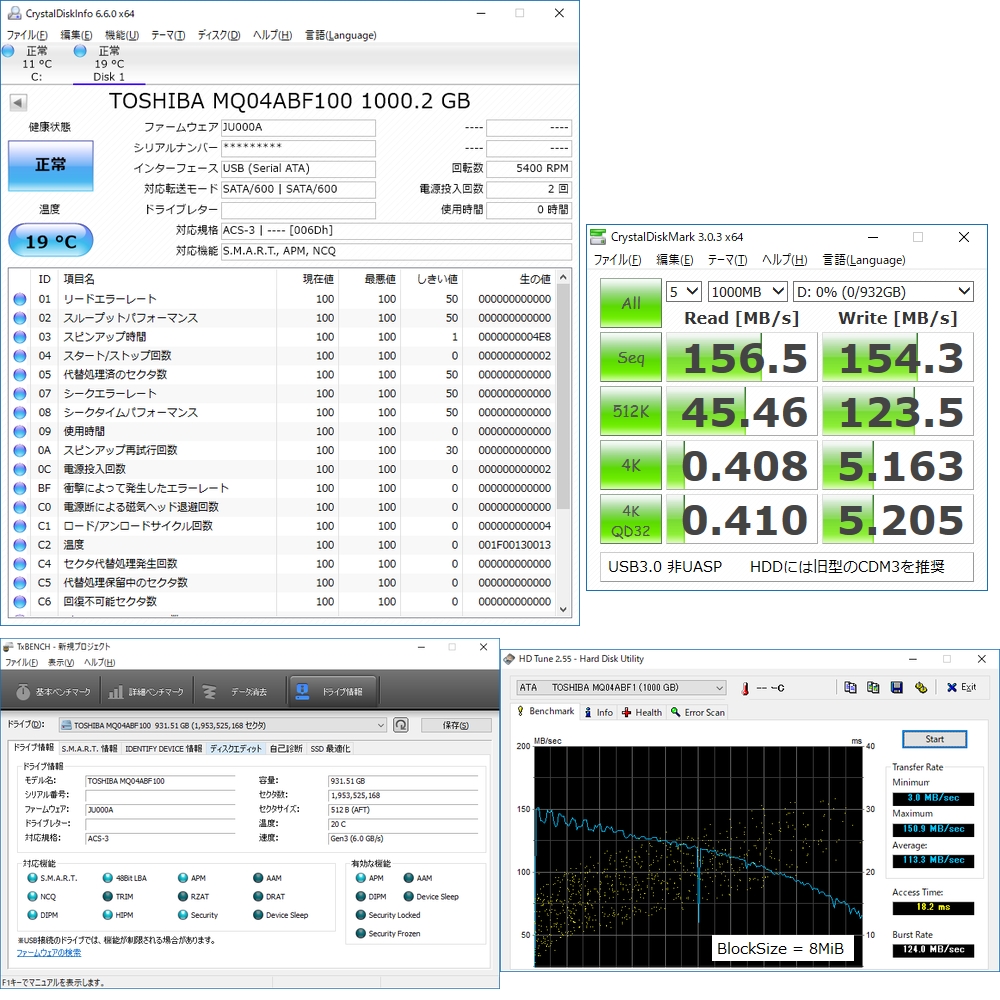Click CrystalDiskInfo previous-disk arrow icon

[x=18, y=102]
